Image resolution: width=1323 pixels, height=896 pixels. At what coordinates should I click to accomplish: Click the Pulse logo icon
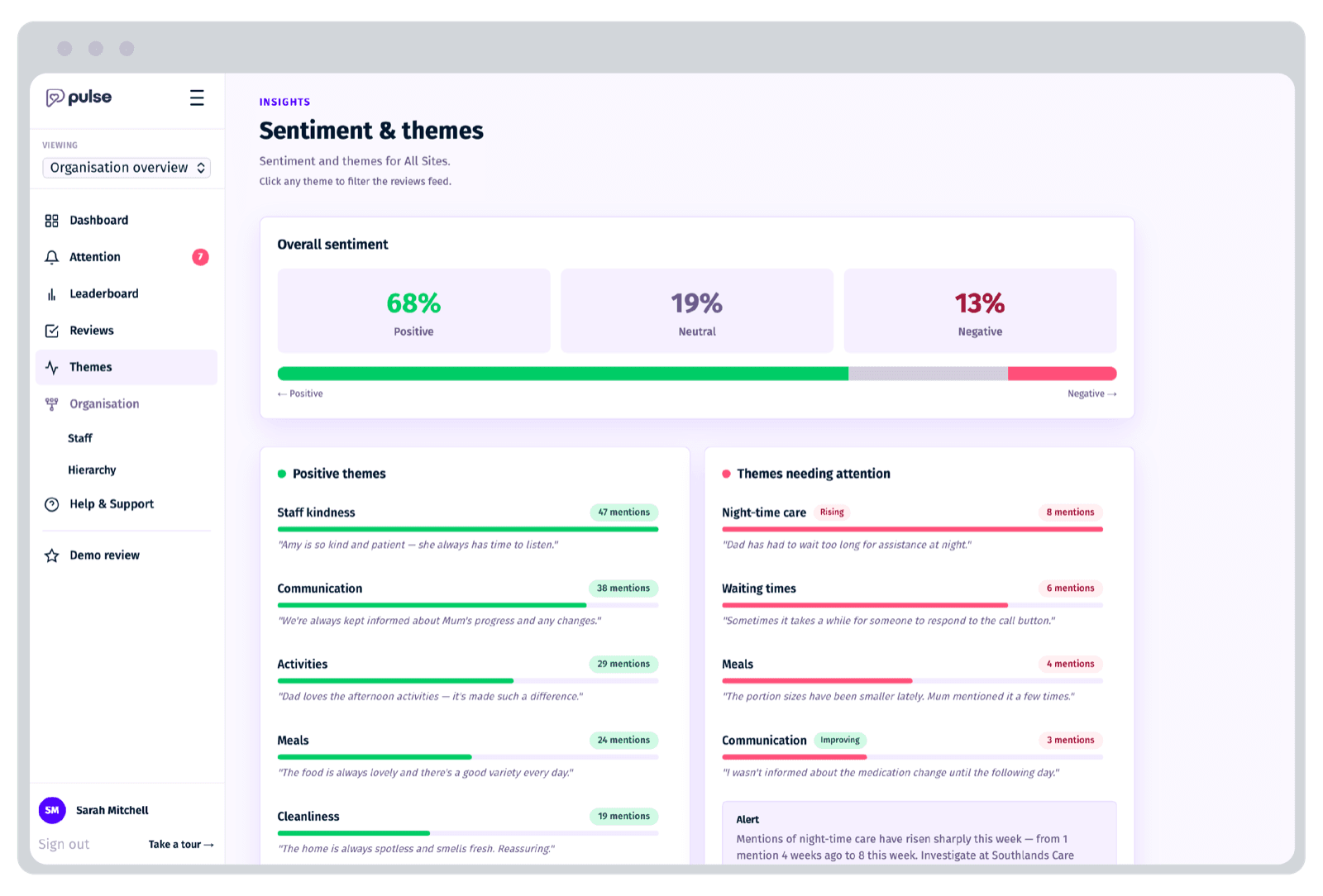tap(55, 98)
